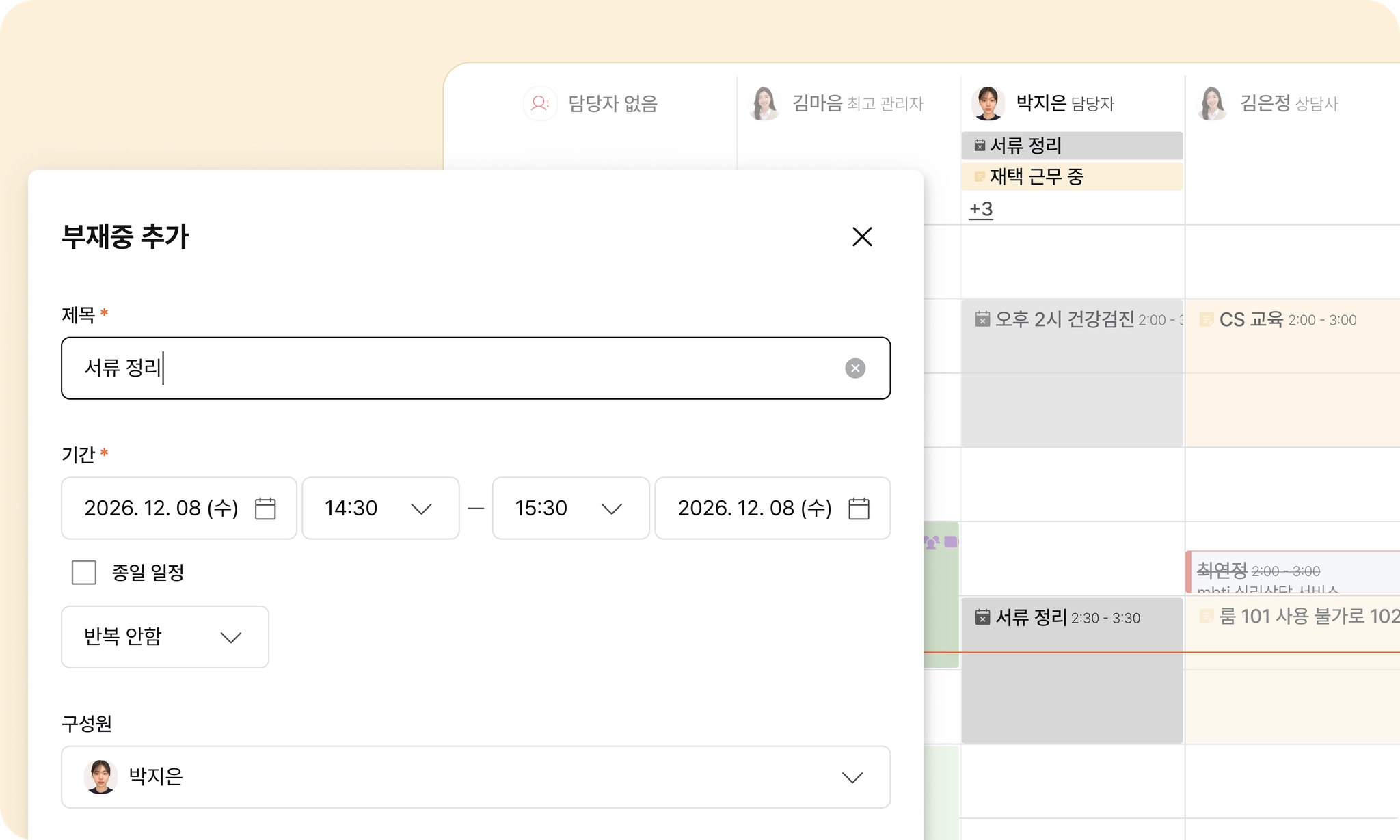Open the 오후 2시 건강검진 event

pyautogui.click(x=1071, y=372)
